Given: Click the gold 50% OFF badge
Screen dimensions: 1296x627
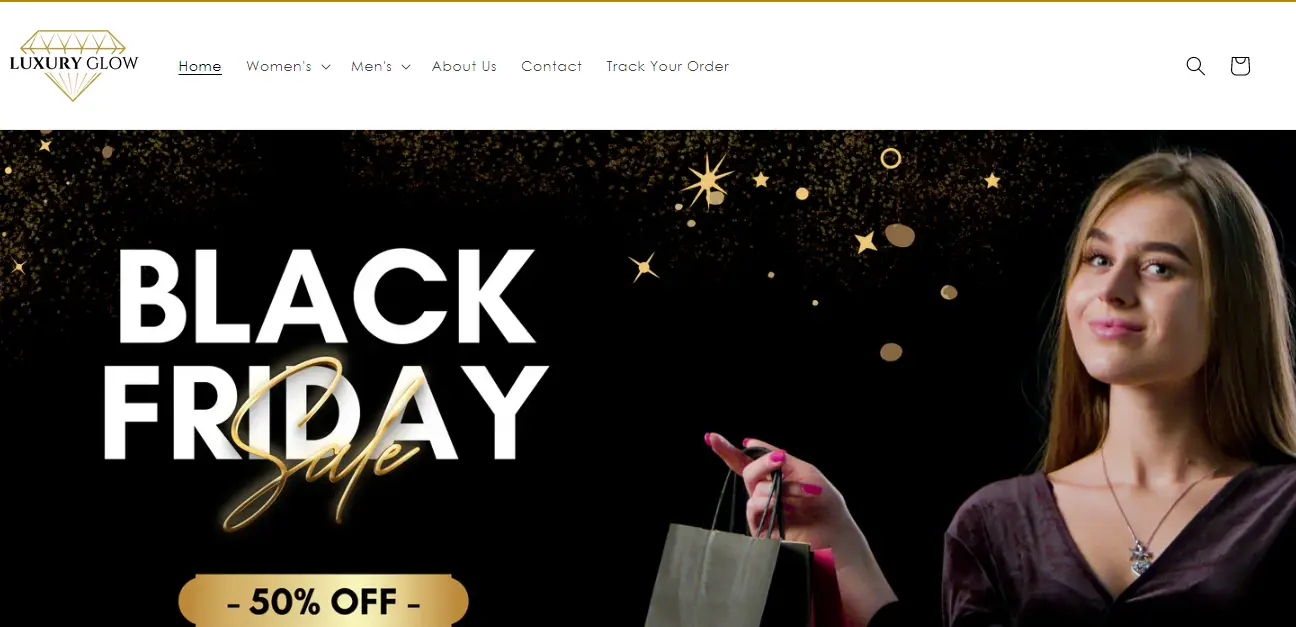Looking at the screenshot, I should pyautogui.click(x=323, y=601).
